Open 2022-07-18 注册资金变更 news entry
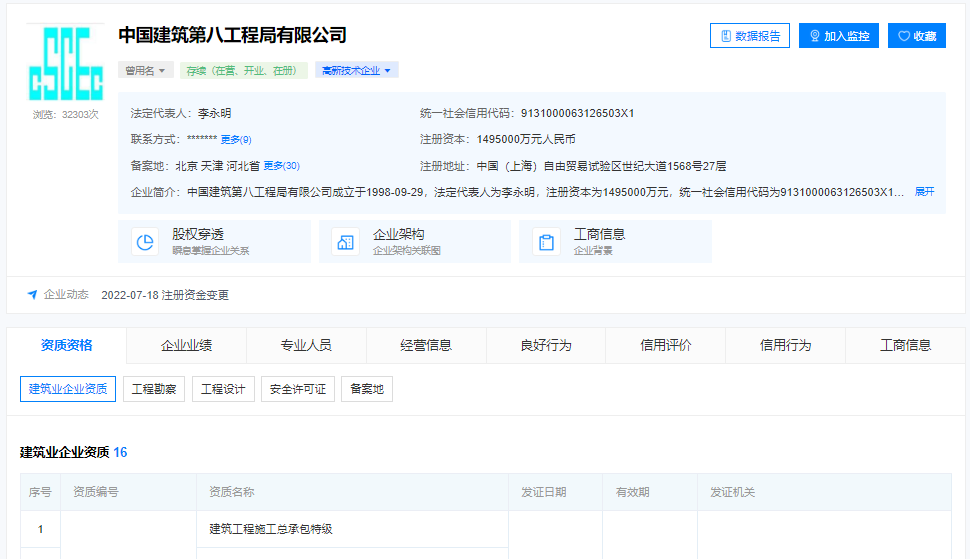 tap(165, 295)
